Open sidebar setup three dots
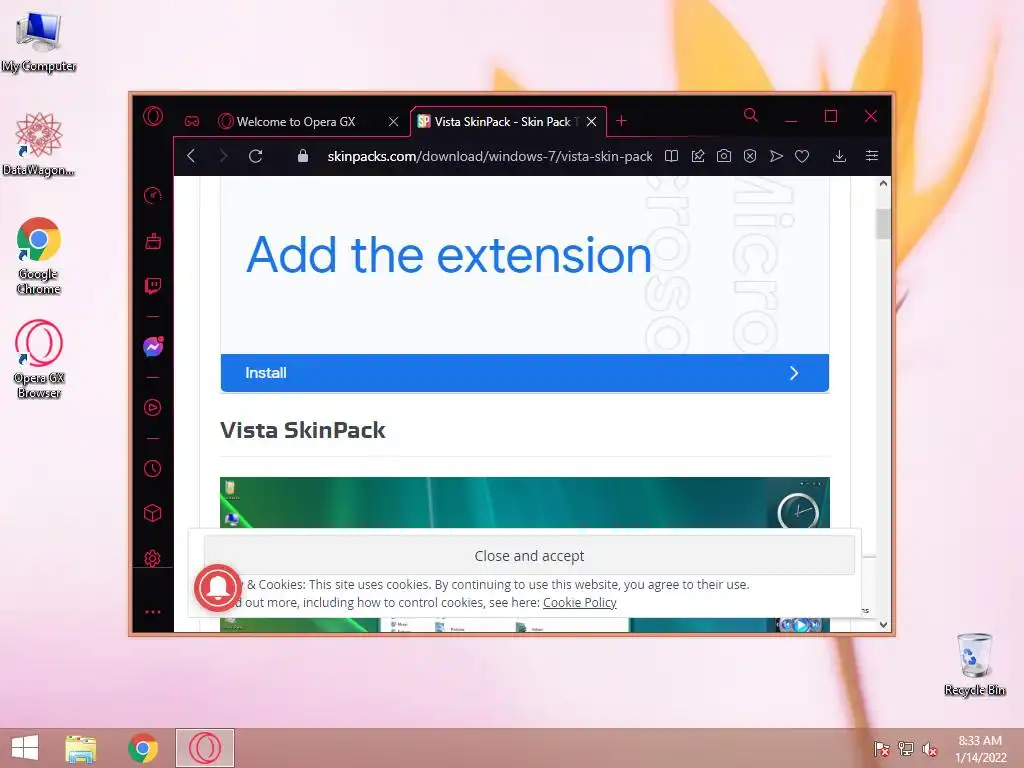This screenshot has height=768, width=1024. click(153, 612)
